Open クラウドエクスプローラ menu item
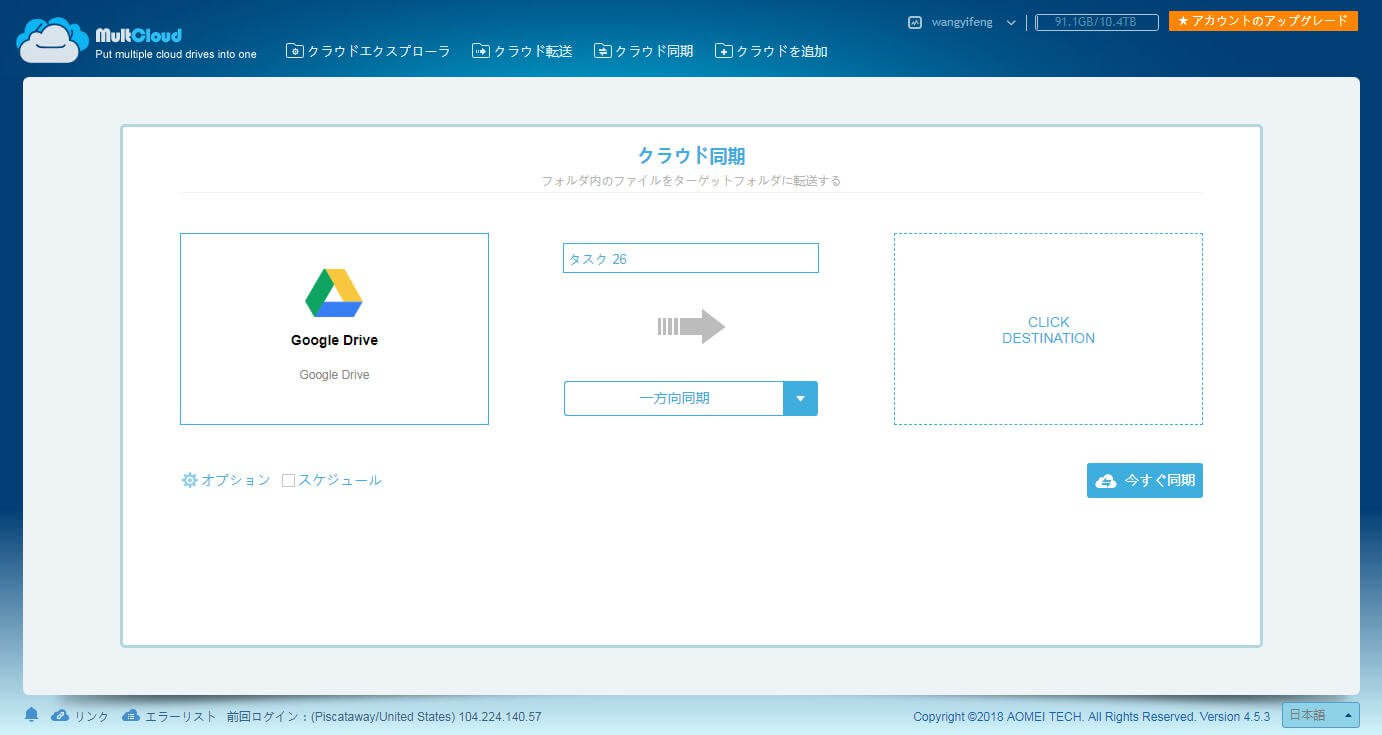Image resolution: width=1382 pixels, height=735 pixels. pos(368,51)
